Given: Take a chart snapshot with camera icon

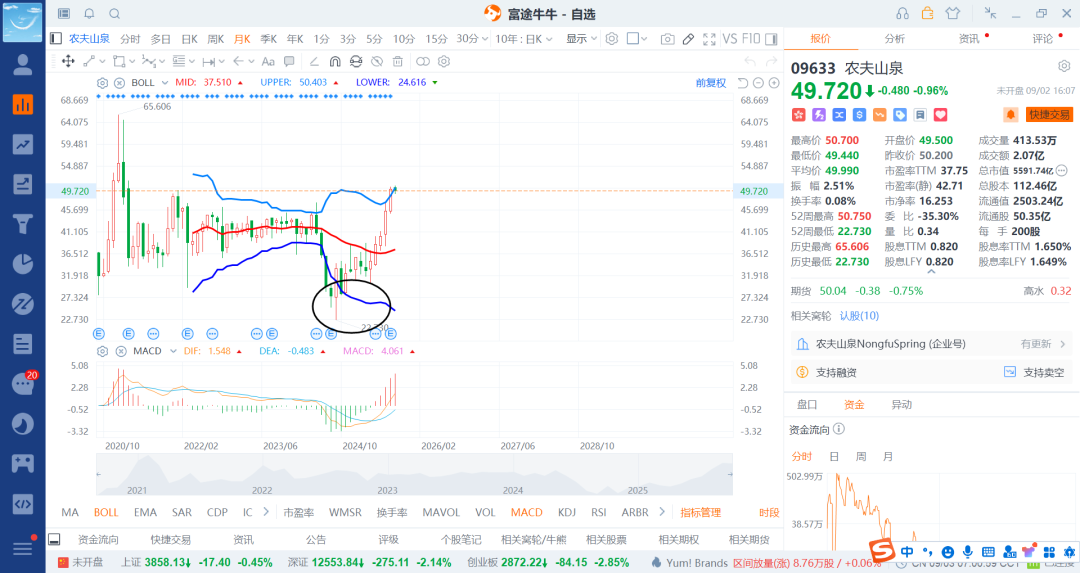Looking at the screenshot, I should click(667, 39).
